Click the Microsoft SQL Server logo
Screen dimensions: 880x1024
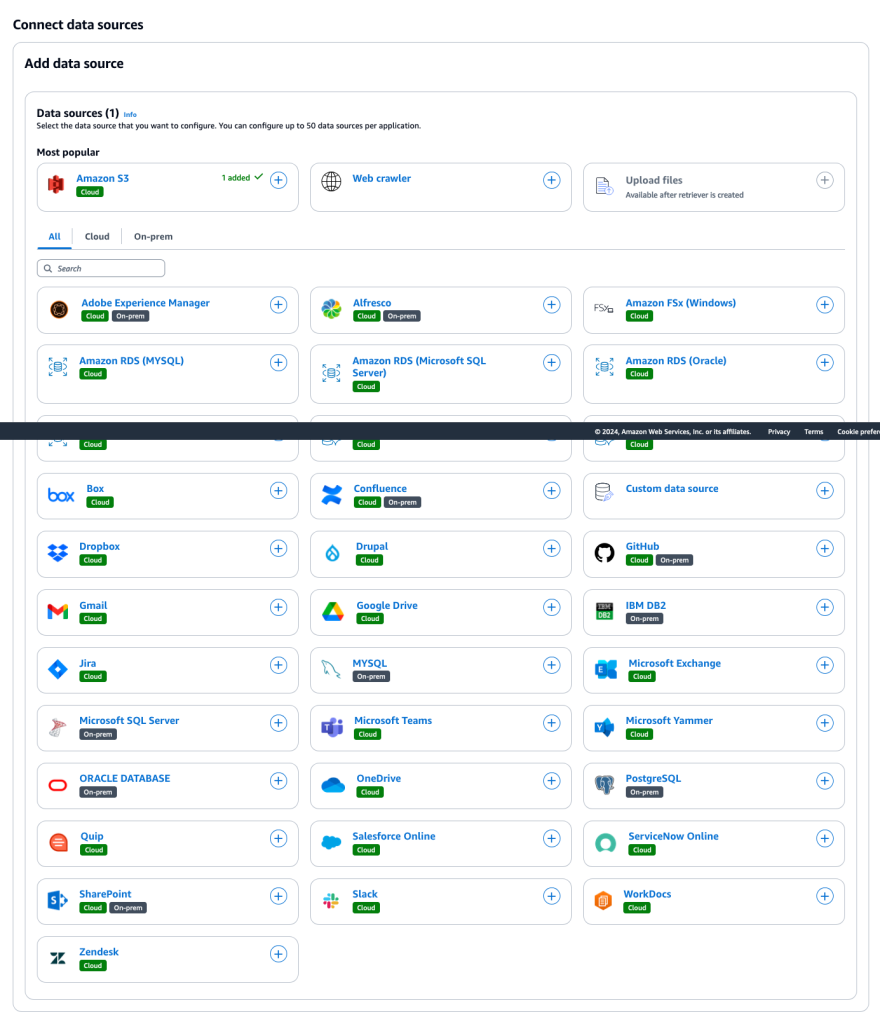57,727
